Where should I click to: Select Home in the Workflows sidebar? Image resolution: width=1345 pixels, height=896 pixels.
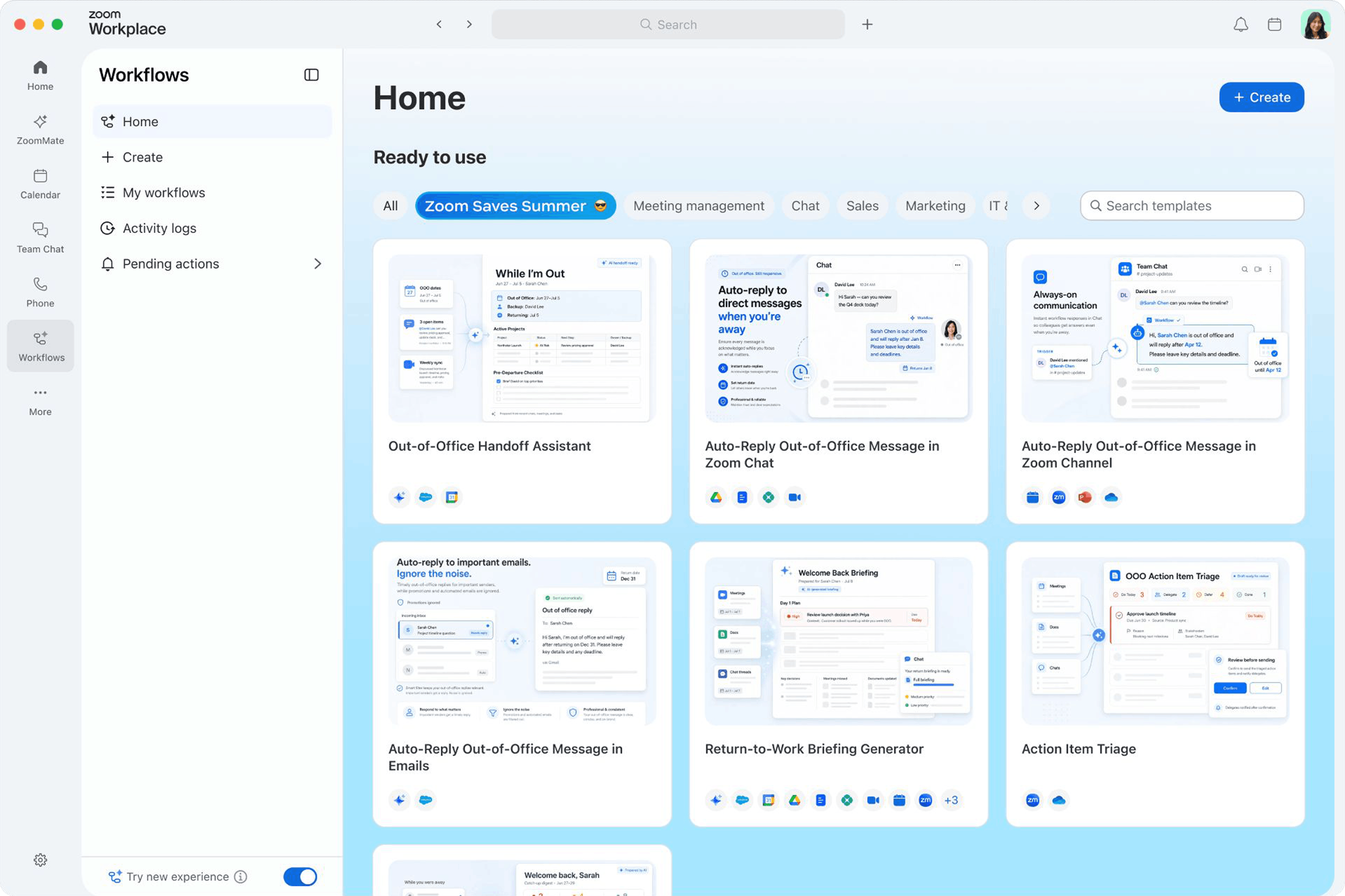click(x=212, y=121)
